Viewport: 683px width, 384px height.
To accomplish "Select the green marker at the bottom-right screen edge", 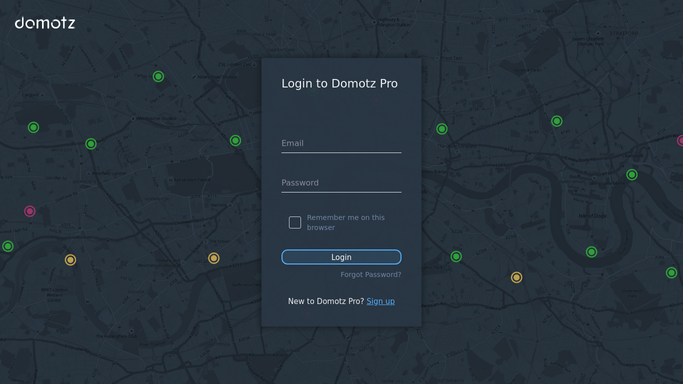I will pos(671,273).
